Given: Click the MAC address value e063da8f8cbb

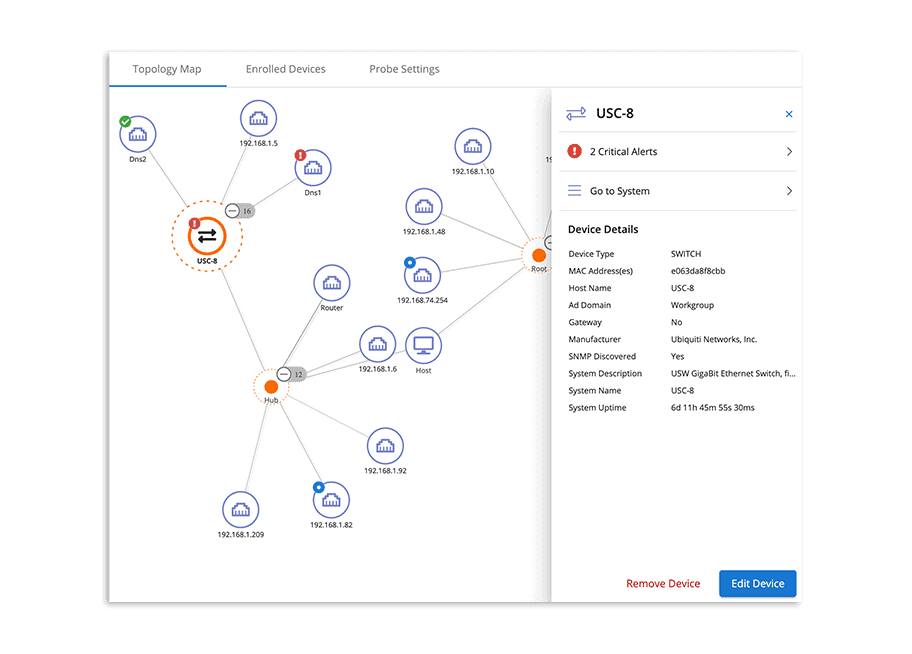Looking at the screenshot, I should [x=698, y=271].
